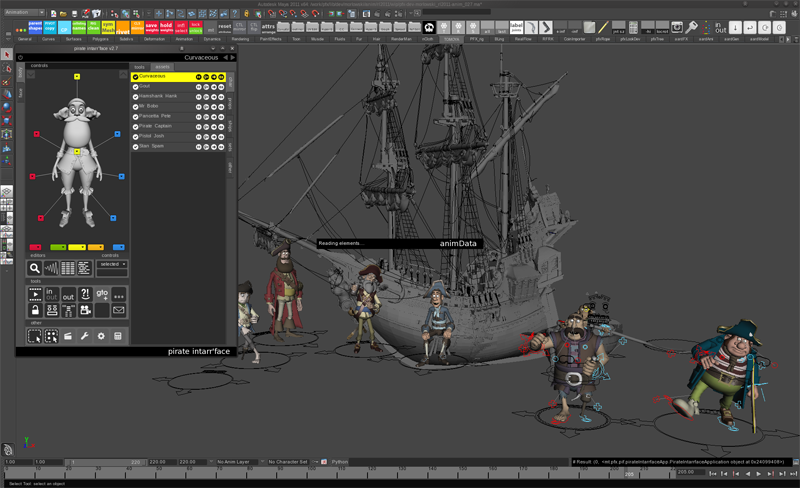
Task: Toggle the checkmark for Gout character
Action: tap(136, 87)
